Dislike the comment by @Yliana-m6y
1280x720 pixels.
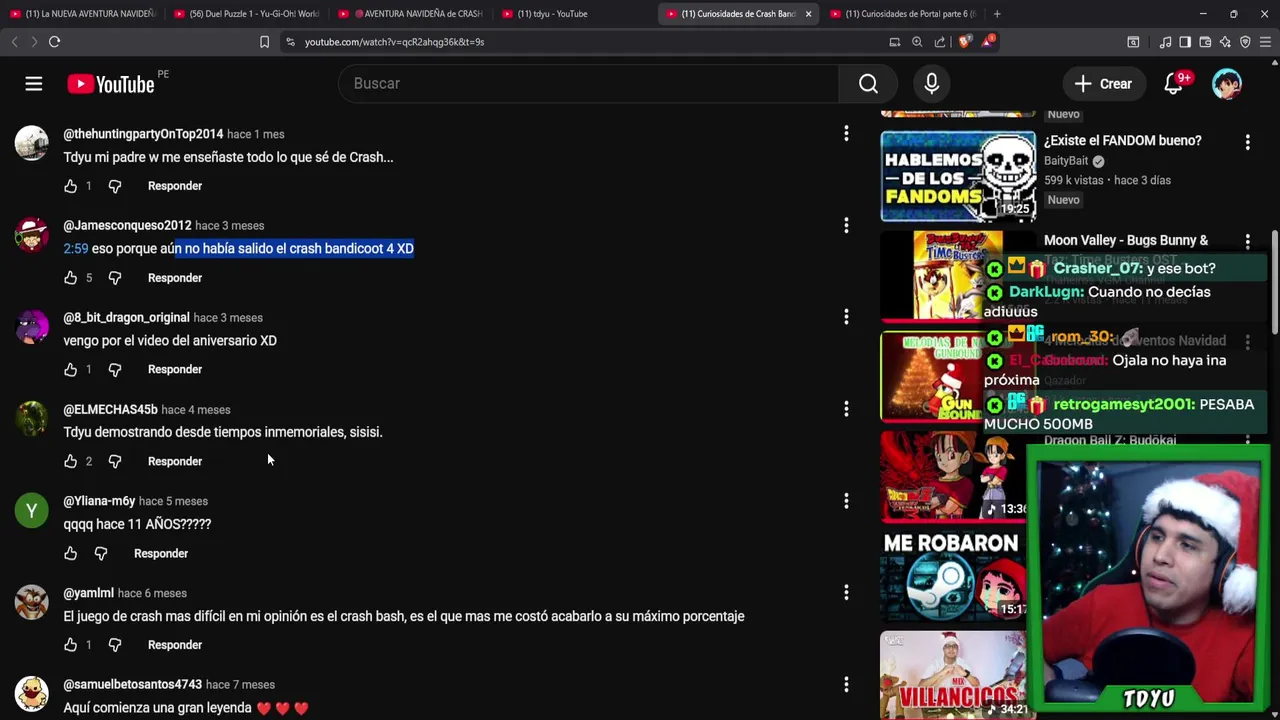100,554
